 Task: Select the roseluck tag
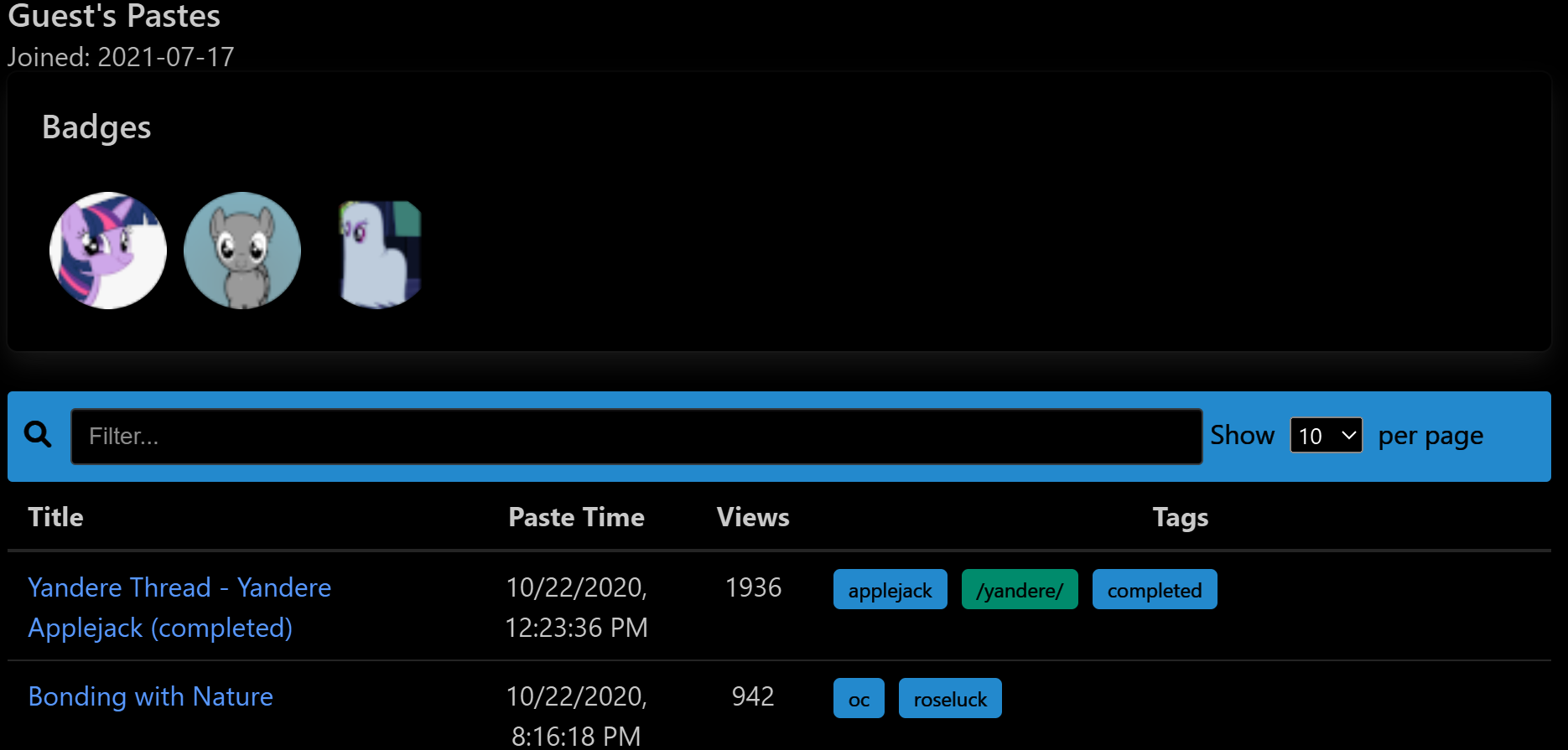[950, 699]
